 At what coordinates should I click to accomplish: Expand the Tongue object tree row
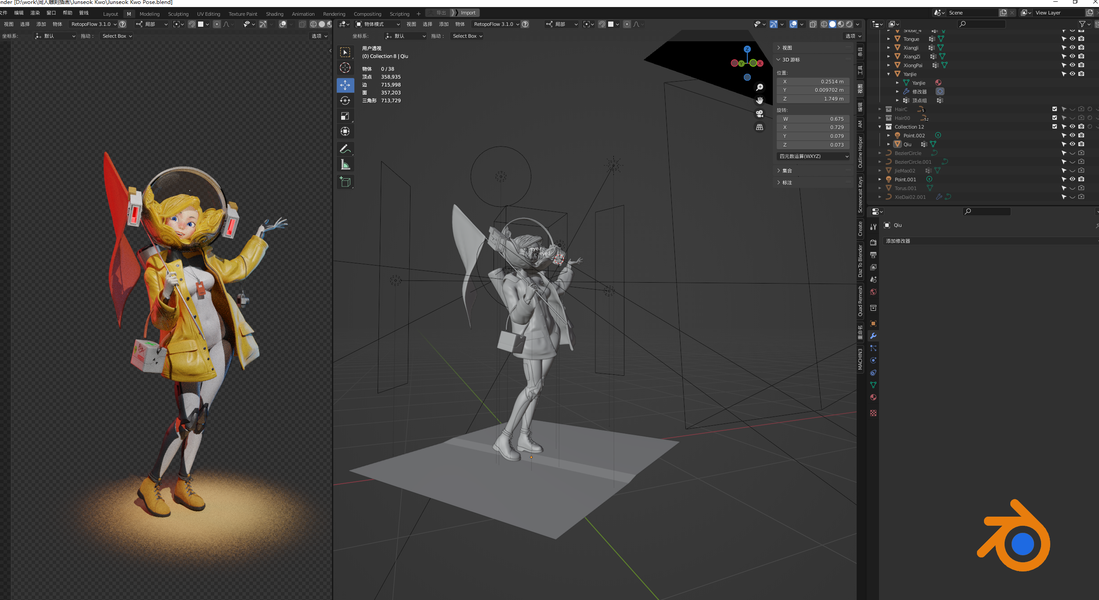(x=888, y=39)
